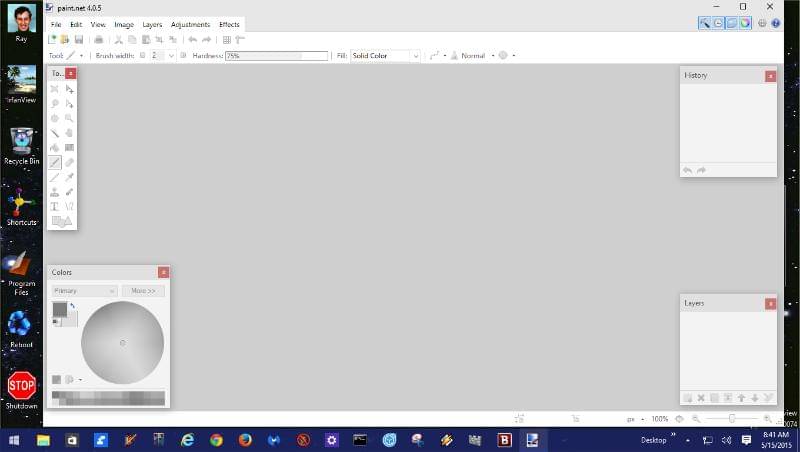Image resolution: width=800 pixels, height=452 pixels.
Task: Open the Effects menu
Action: click(x=229, y=24)
